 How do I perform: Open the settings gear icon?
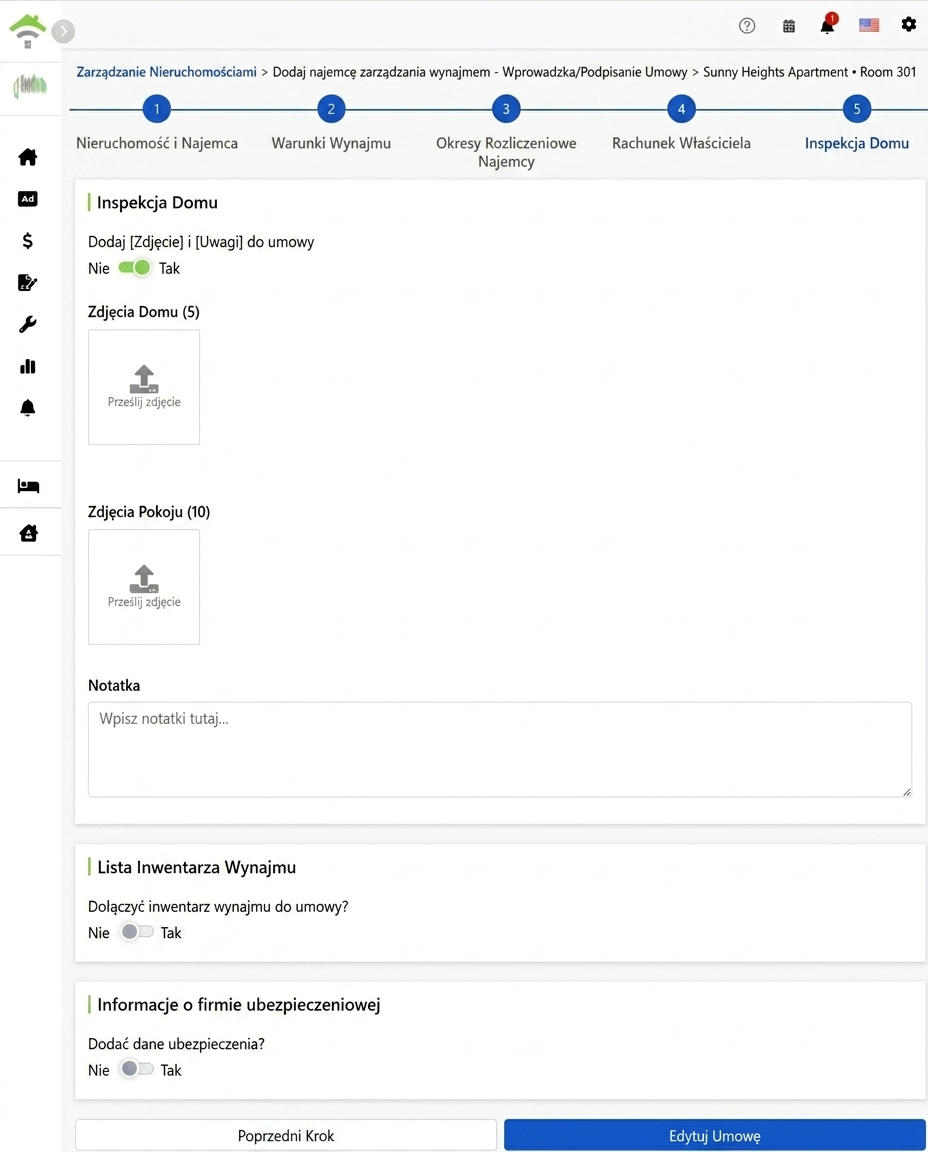point(909,24)
